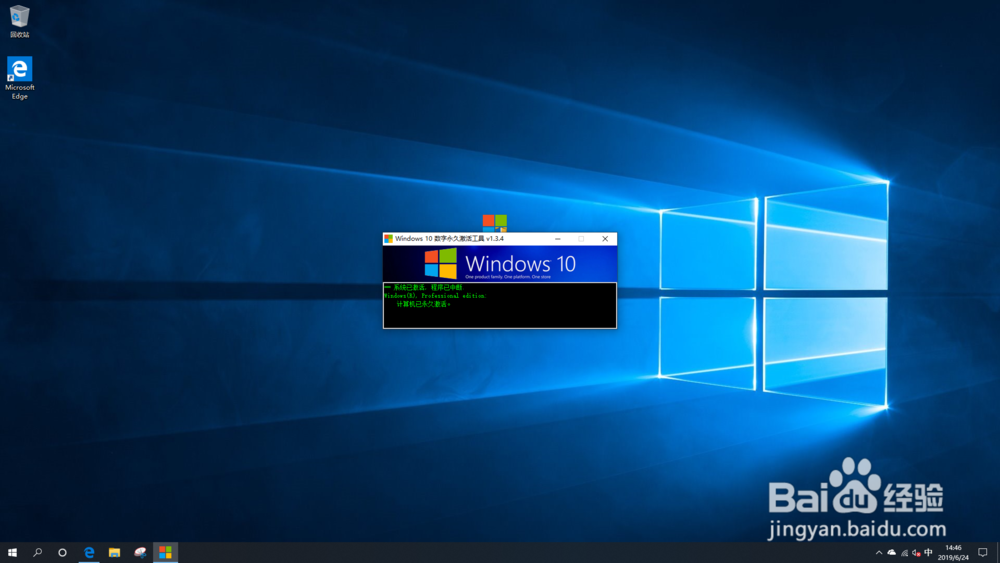Click the activation tool v1.3.4 title text
1000x563 pixels.
click(449, 238)
